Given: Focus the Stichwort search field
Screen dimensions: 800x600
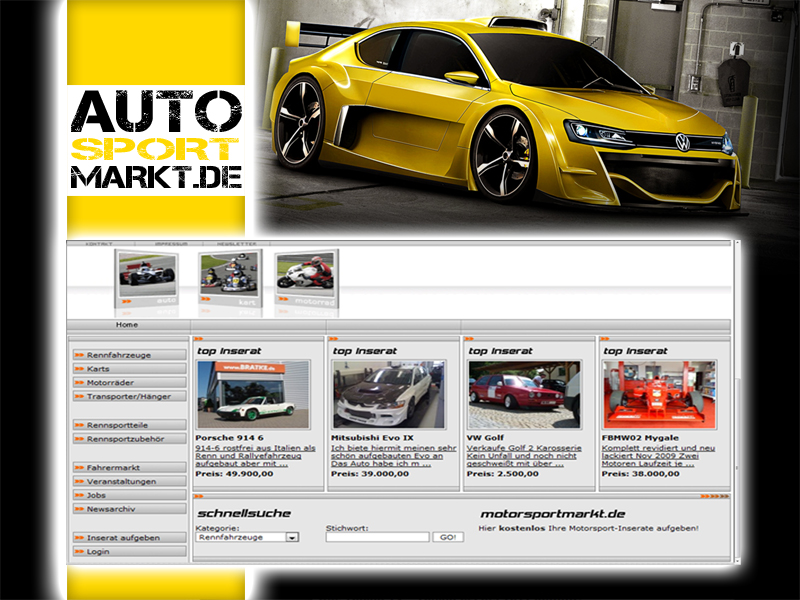Looking at the screenshot, I should [x=378, y=537].
